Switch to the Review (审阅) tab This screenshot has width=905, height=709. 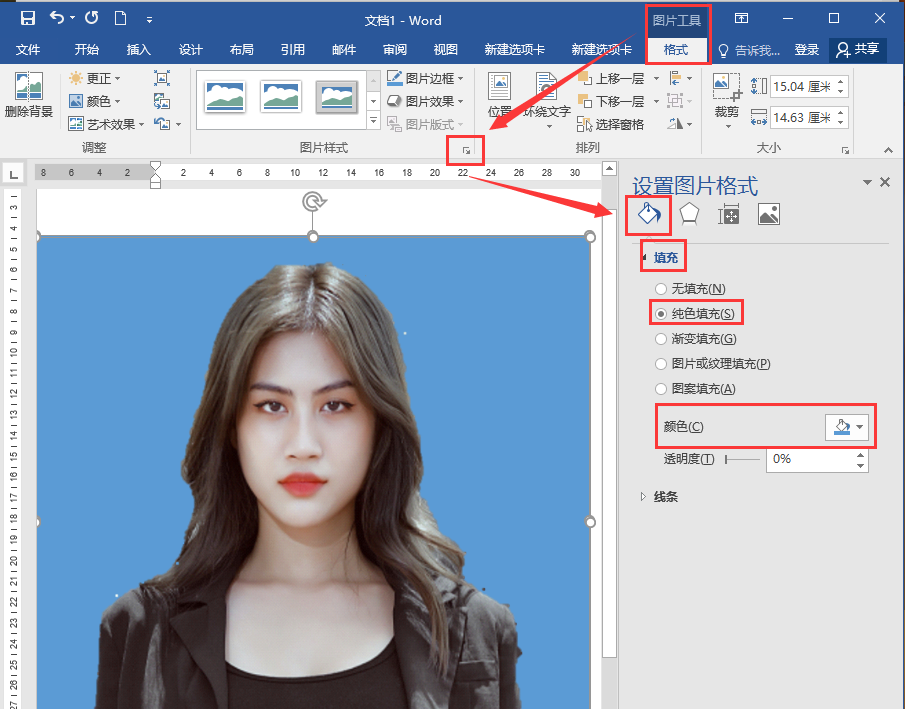pos(395,50)
